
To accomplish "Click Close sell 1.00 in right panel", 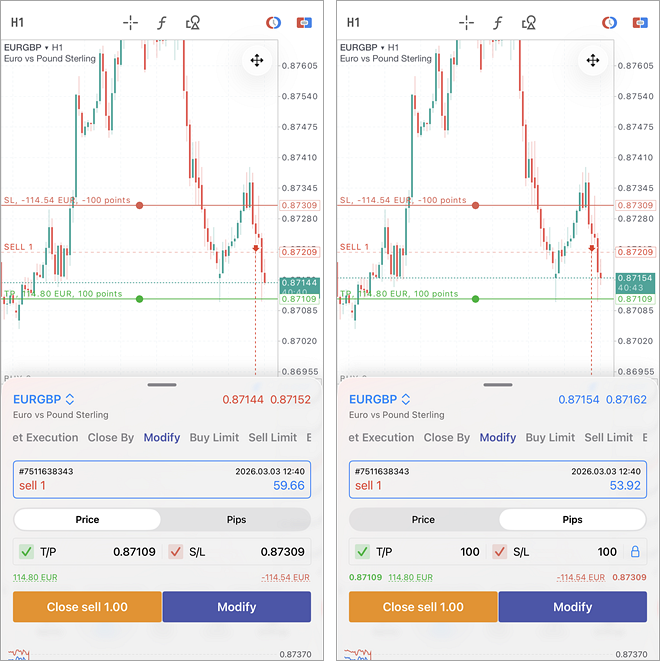I will (x=423, y=607).
